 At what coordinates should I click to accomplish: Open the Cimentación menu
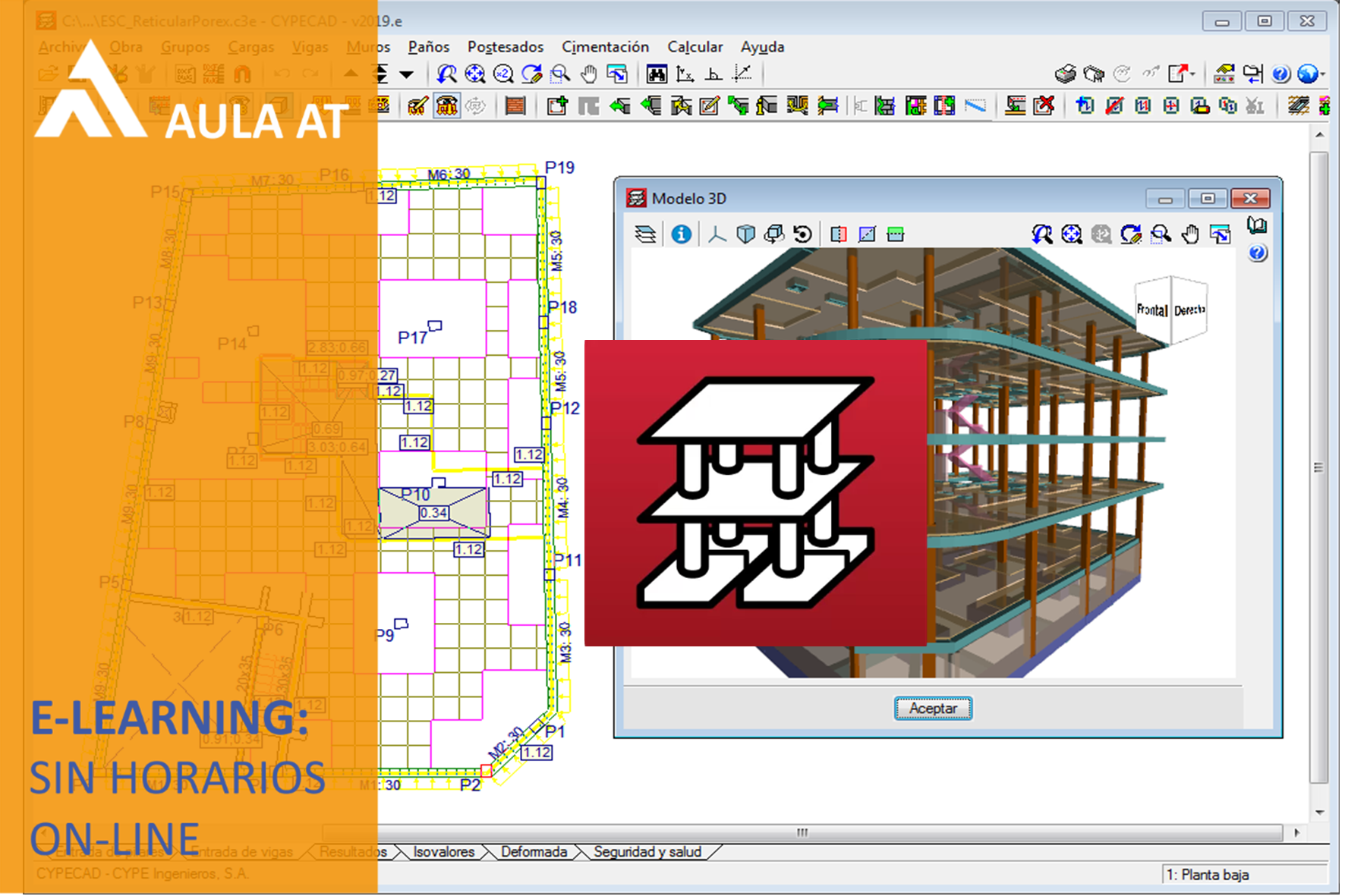point(605,47)
